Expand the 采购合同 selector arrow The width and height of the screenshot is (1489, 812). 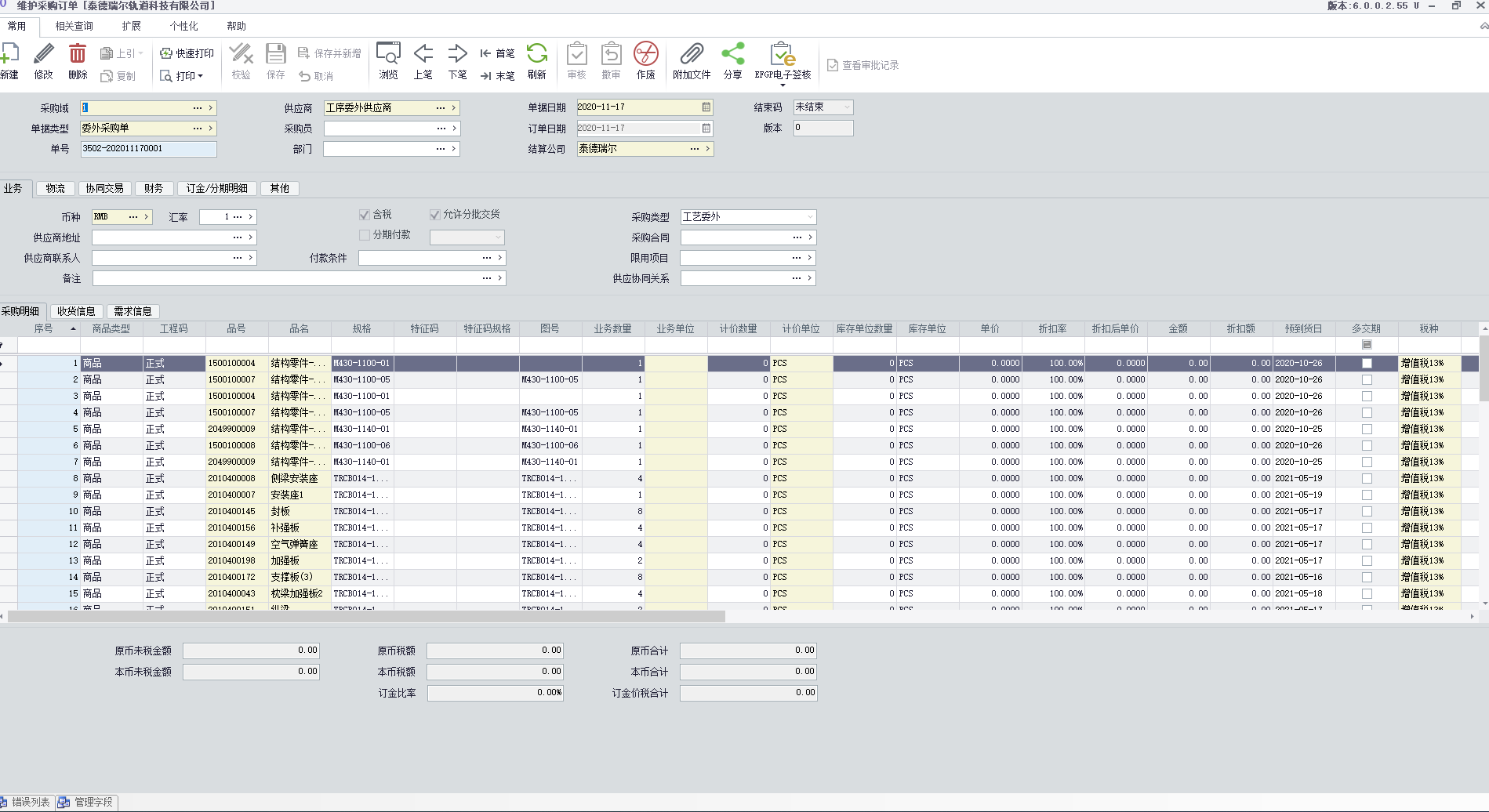[x=811, y=237]
